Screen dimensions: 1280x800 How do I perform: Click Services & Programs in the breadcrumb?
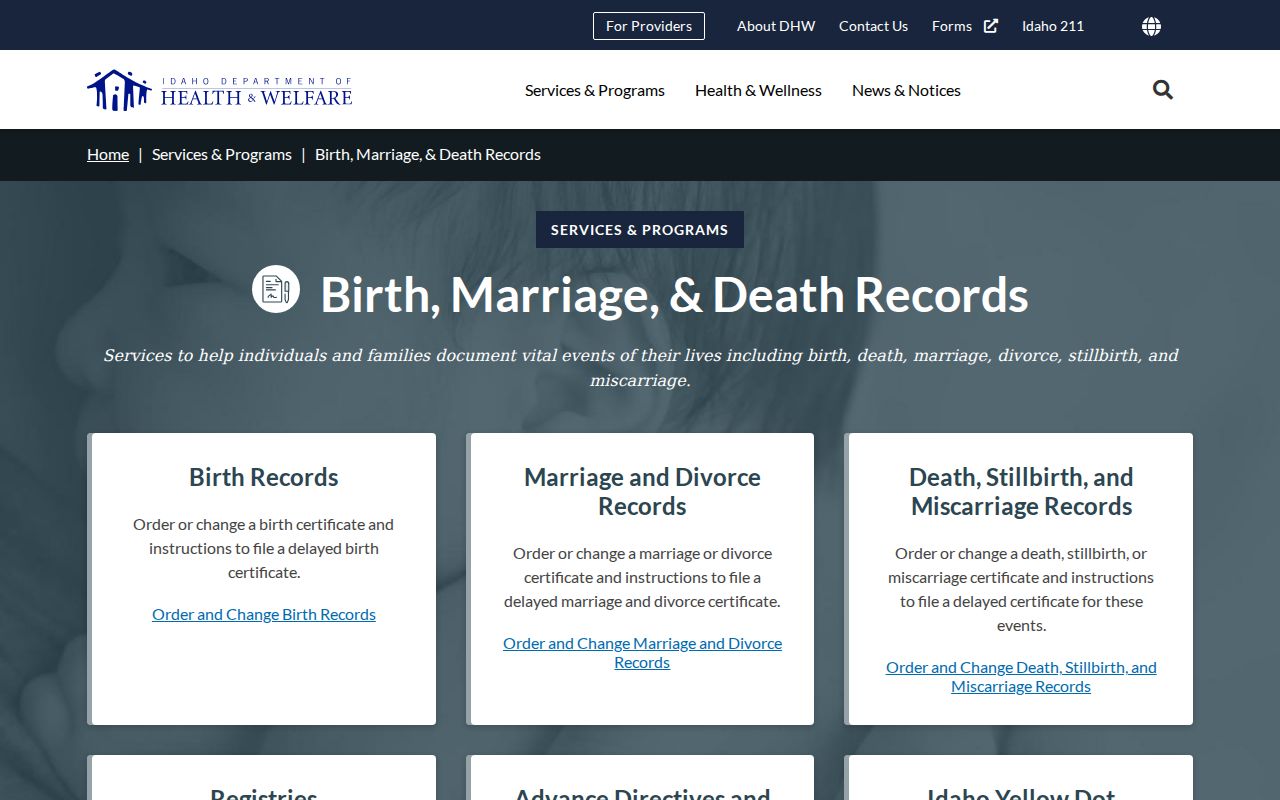pyautogui.click(x=222, y=154)
